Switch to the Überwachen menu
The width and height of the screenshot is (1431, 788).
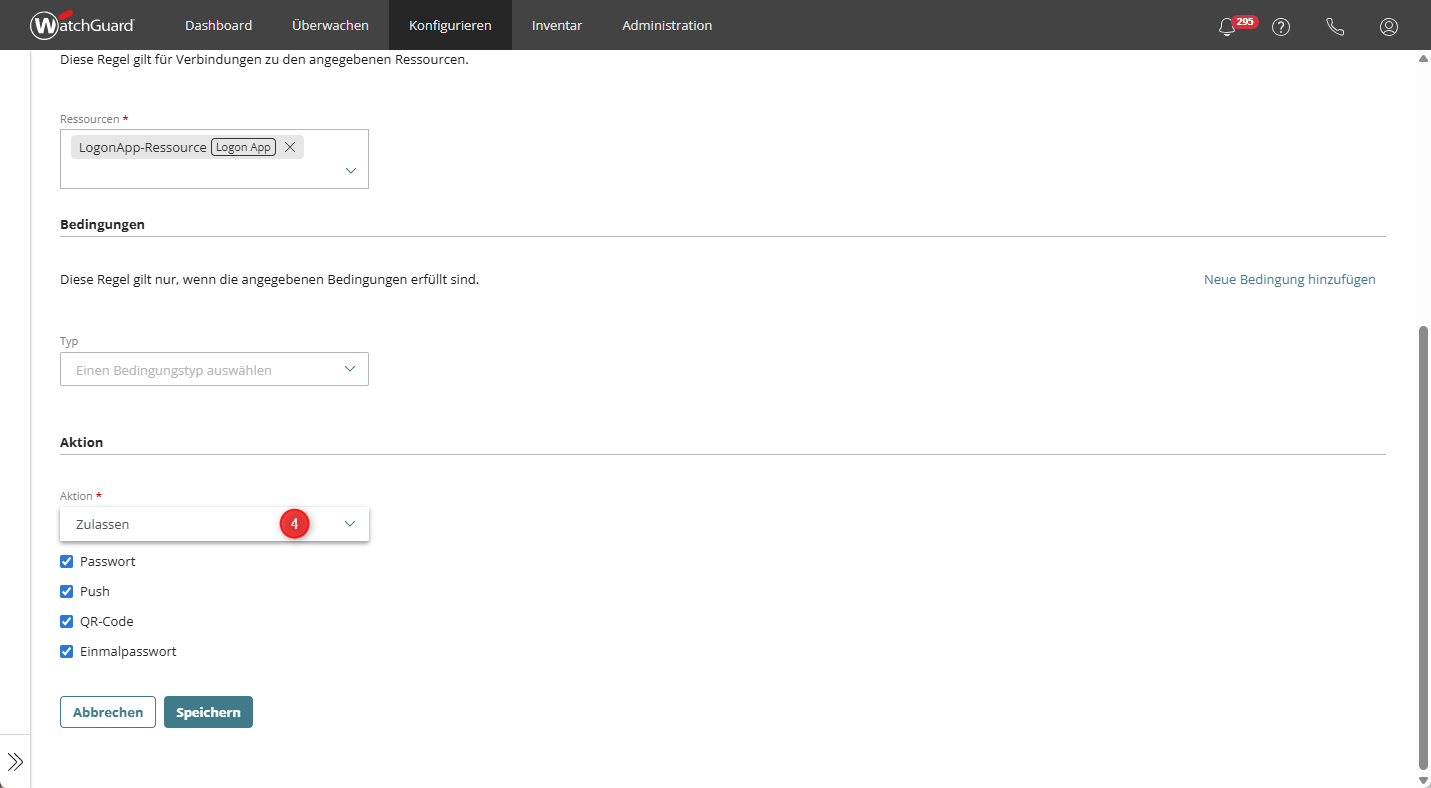pos(330,25)
